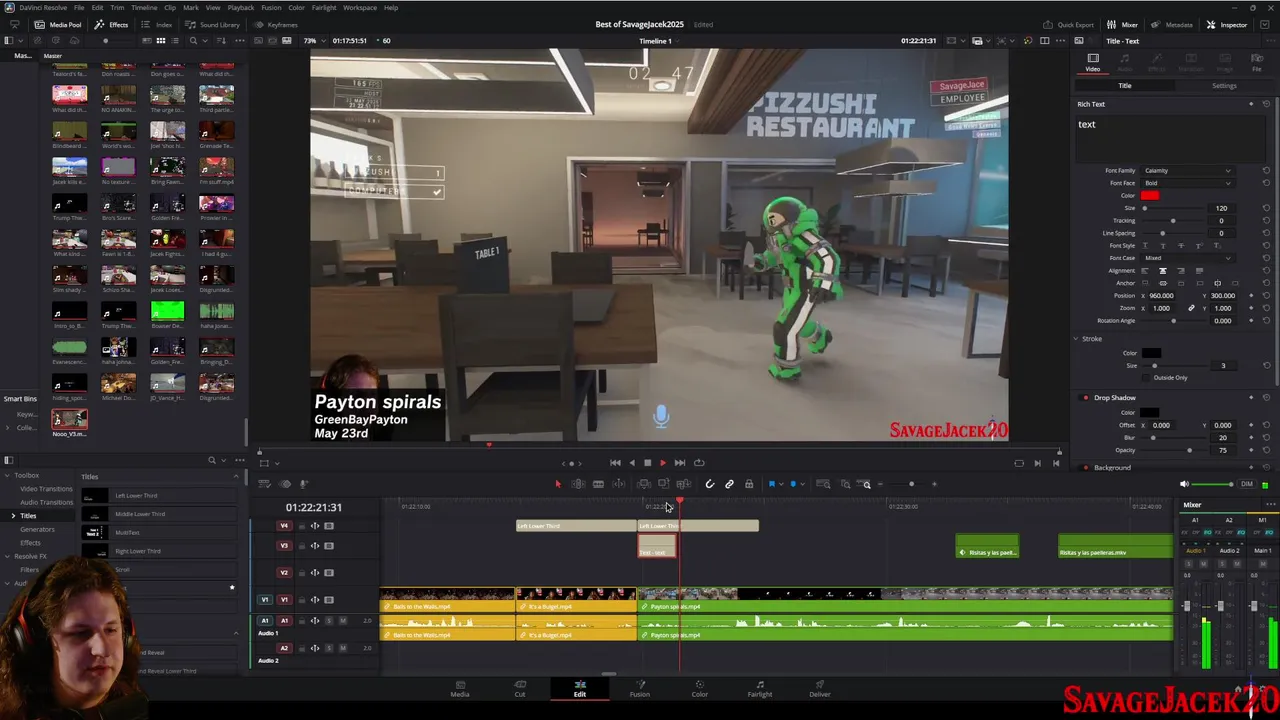1280x720 pixels.
Task: Switch to the Fairlight page
Action: pos(759,688)
